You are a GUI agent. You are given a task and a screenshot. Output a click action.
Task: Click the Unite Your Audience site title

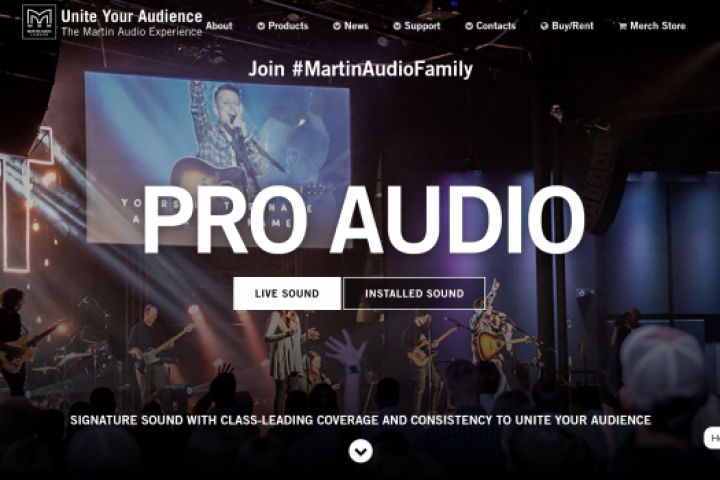click(132, 16)
